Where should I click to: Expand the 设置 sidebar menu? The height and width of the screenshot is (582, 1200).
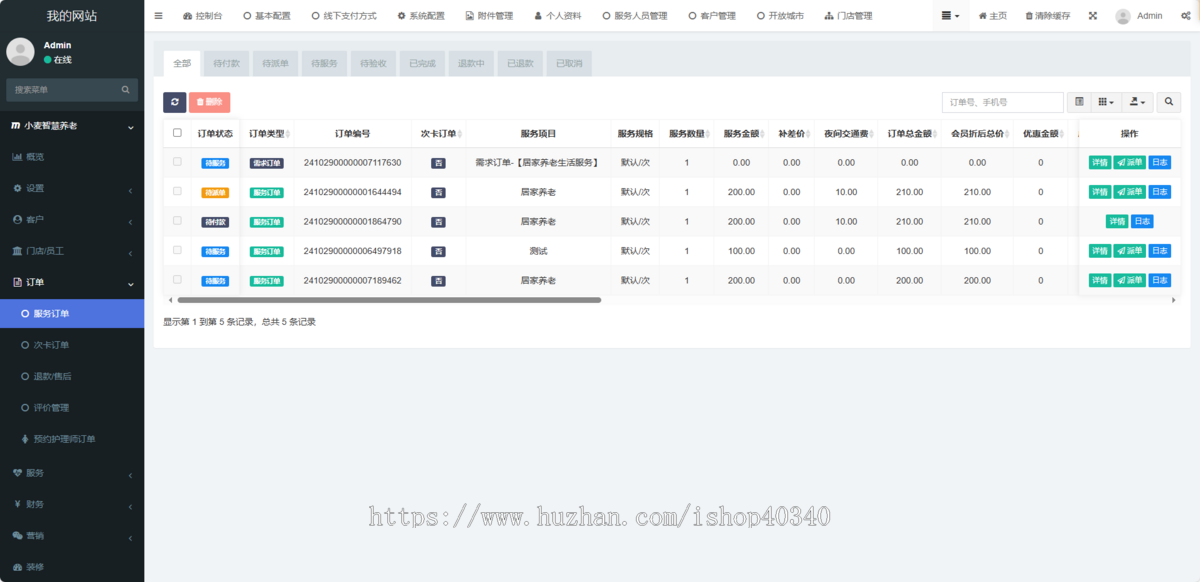(72, 188)
